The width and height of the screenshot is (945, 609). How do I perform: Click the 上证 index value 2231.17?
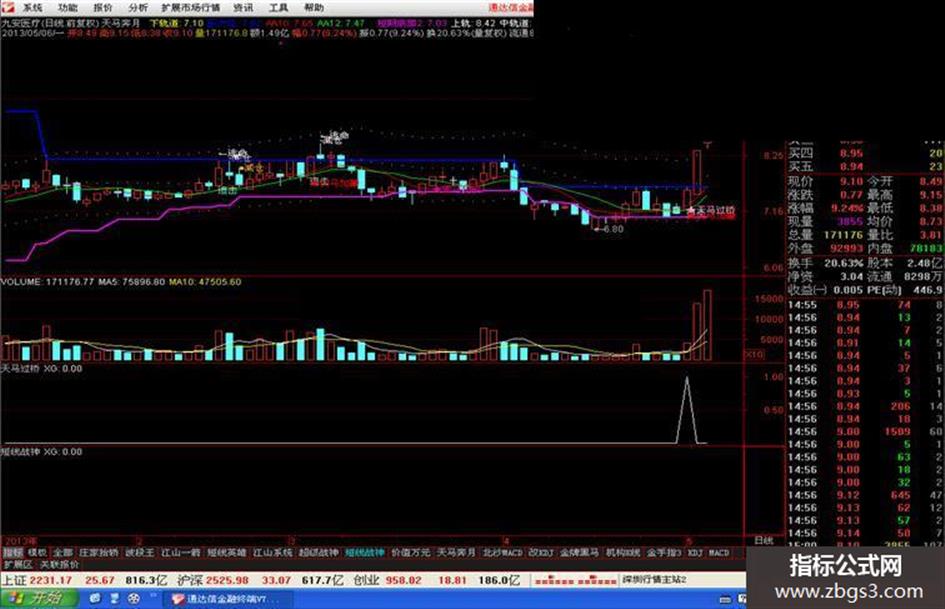(51, 580)
